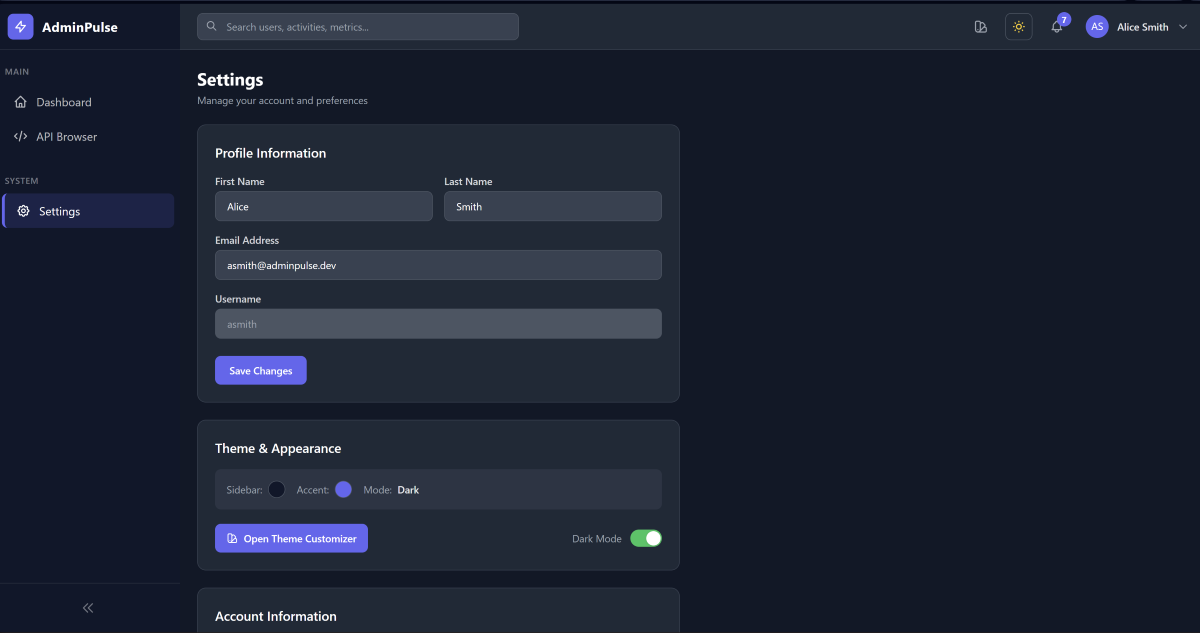This screenshot has width=1200, height=633.
Task: Open API Browser from sidebar
Action: pyautogui.click(x=67, y=136)
